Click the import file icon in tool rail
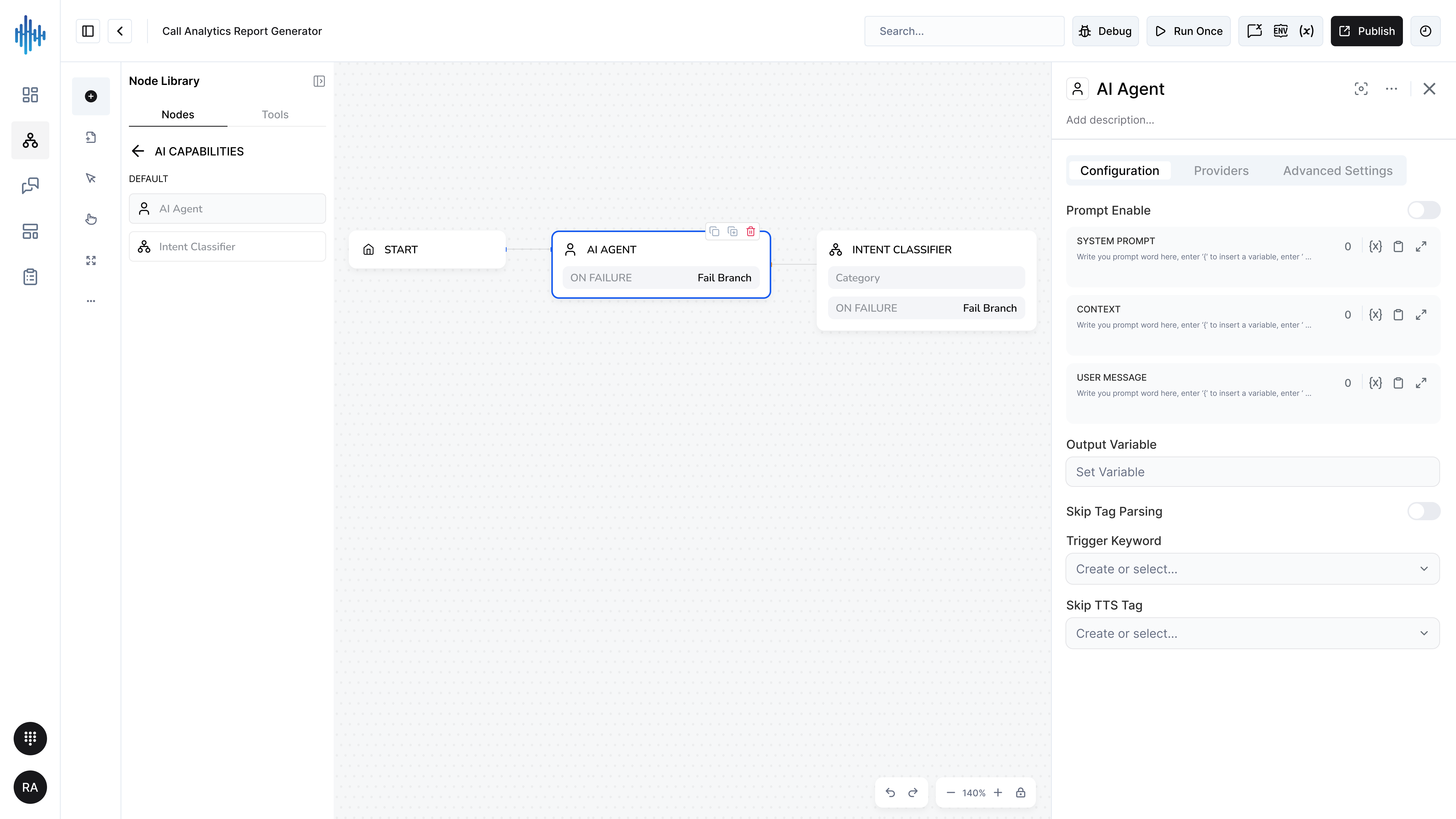This screenshot has width=1456, height=819. coord(91,137)
